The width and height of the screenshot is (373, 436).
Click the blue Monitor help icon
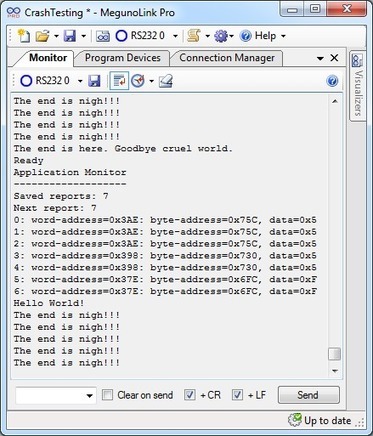332,81
